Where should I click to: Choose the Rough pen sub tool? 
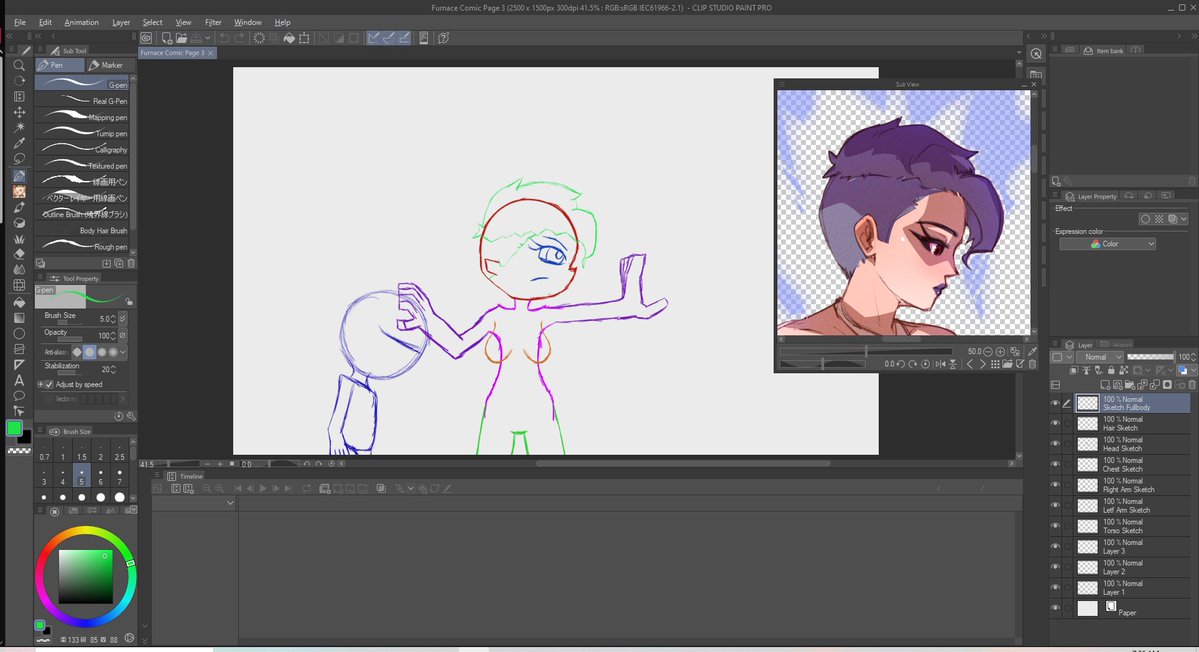pyautogui.click(x=83, y=246)
